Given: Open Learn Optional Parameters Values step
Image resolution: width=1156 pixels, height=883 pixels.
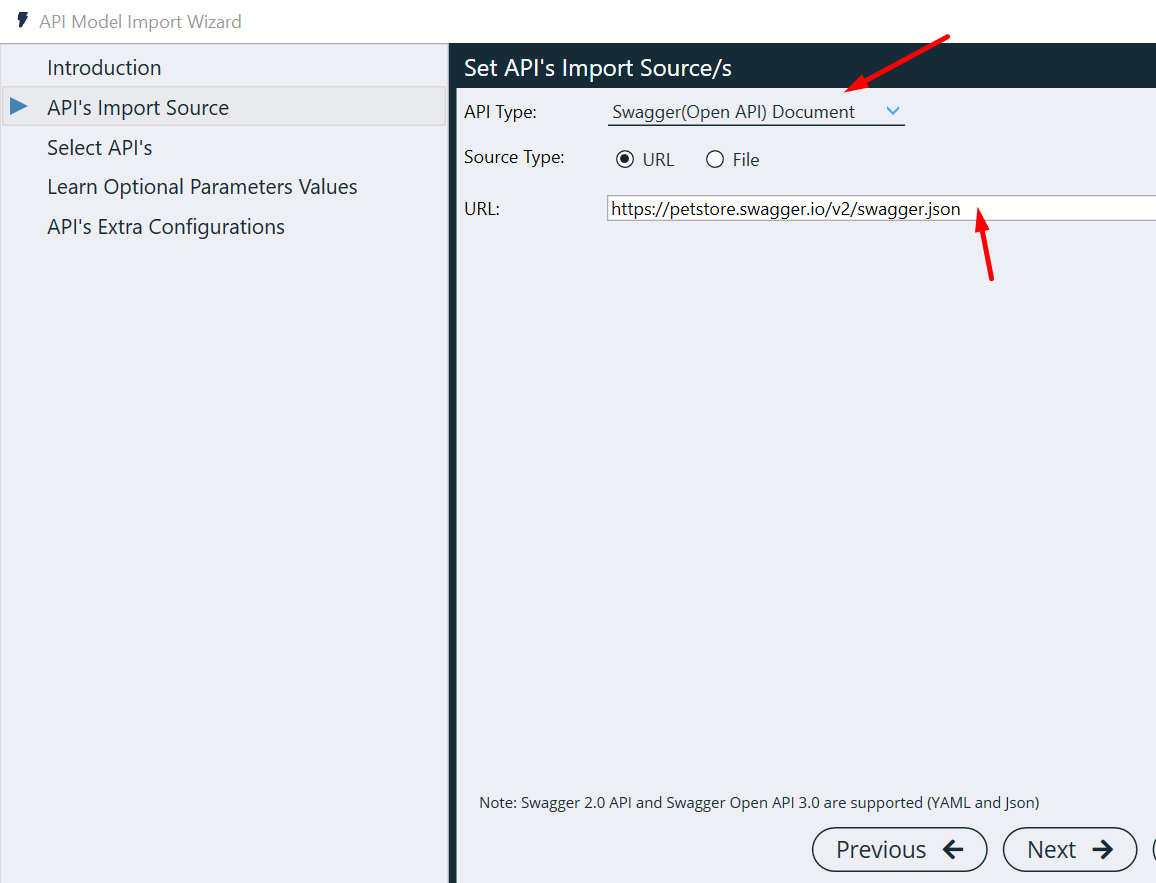Looking at the screenshot, I should 202,187.
